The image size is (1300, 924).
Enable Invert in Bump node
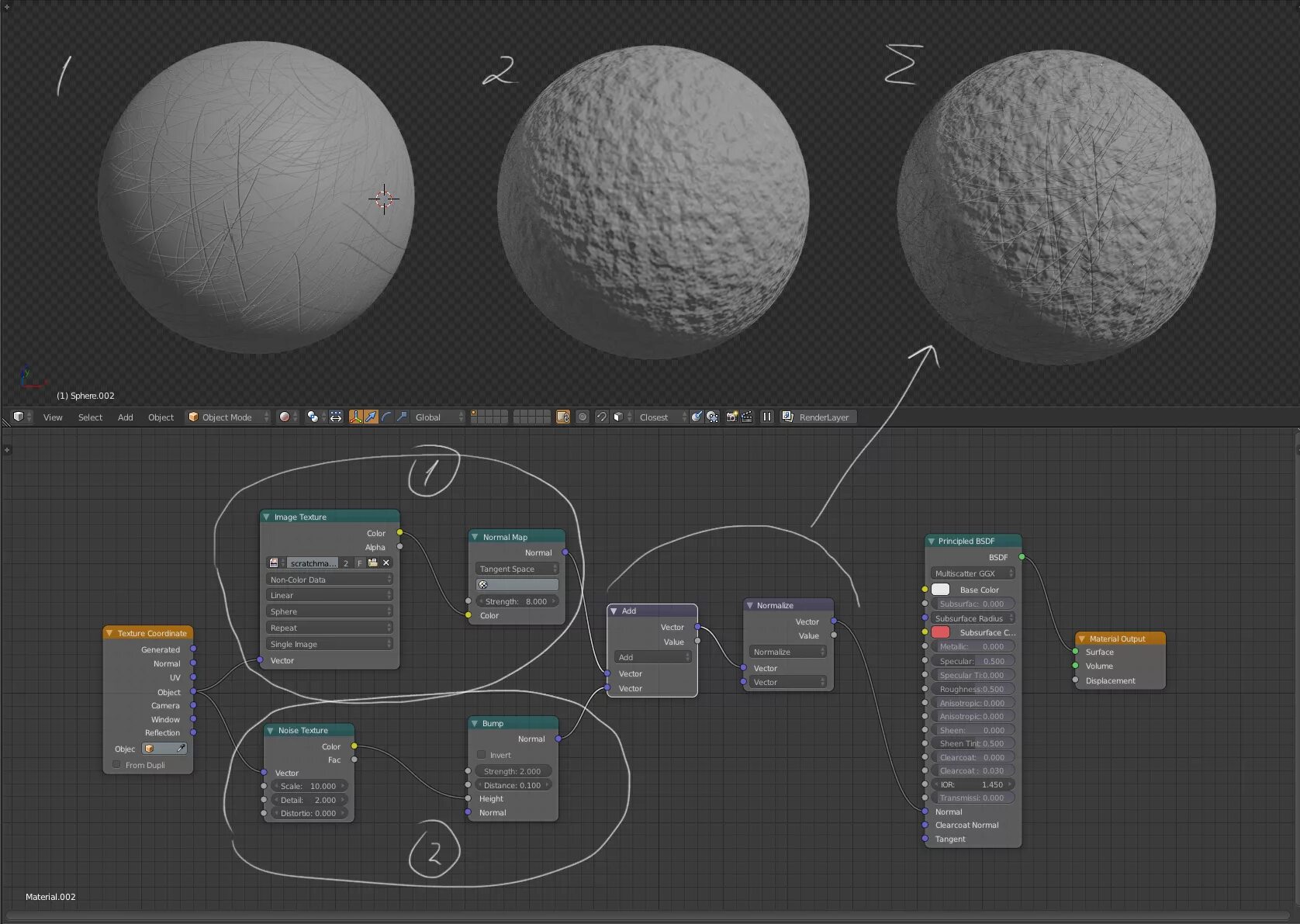click(x=482, y=755)
